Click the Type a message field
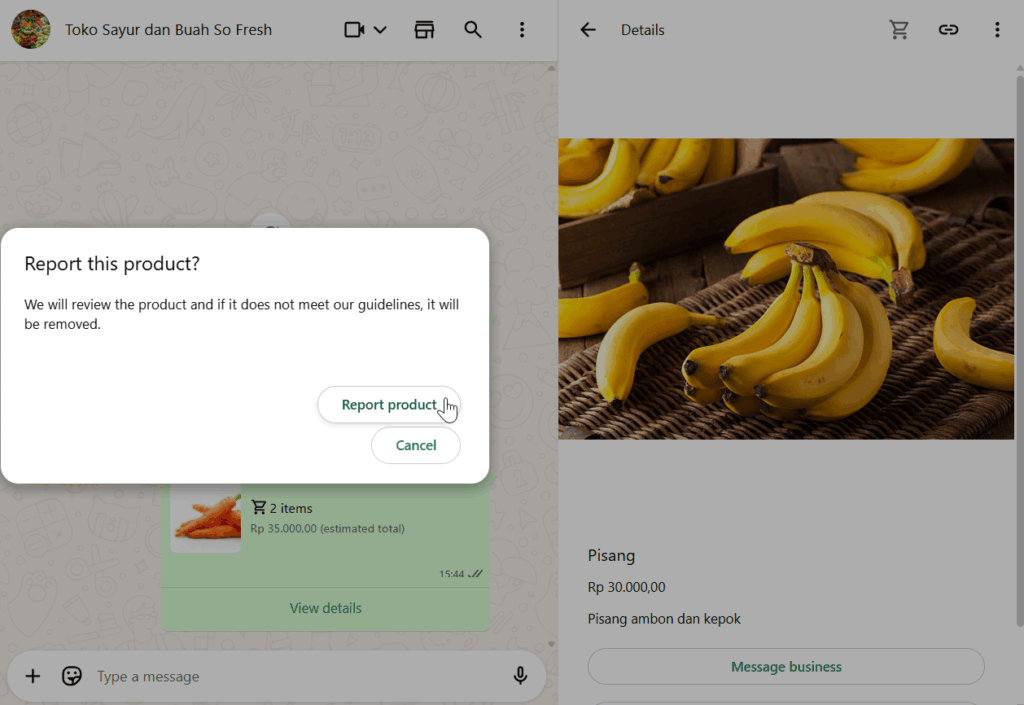This screenshot has height=705, width=1024. (x=290, y=677)
